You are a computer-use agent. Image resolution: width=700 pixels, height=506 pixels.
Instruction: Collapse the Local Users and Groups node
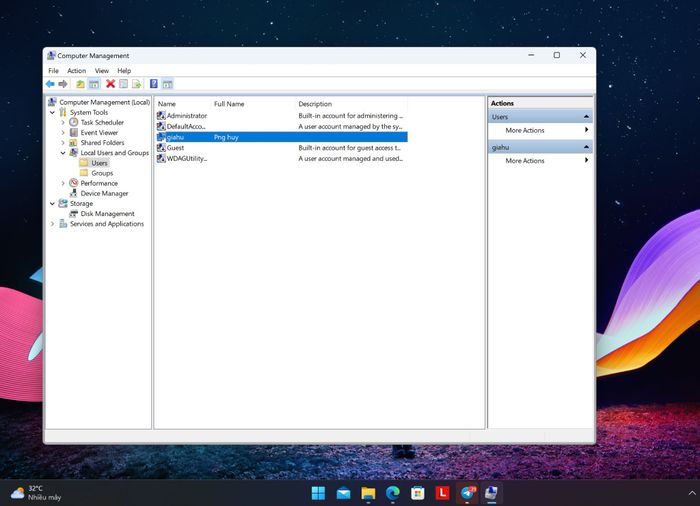pyautogui.click(x=63, y=153)
